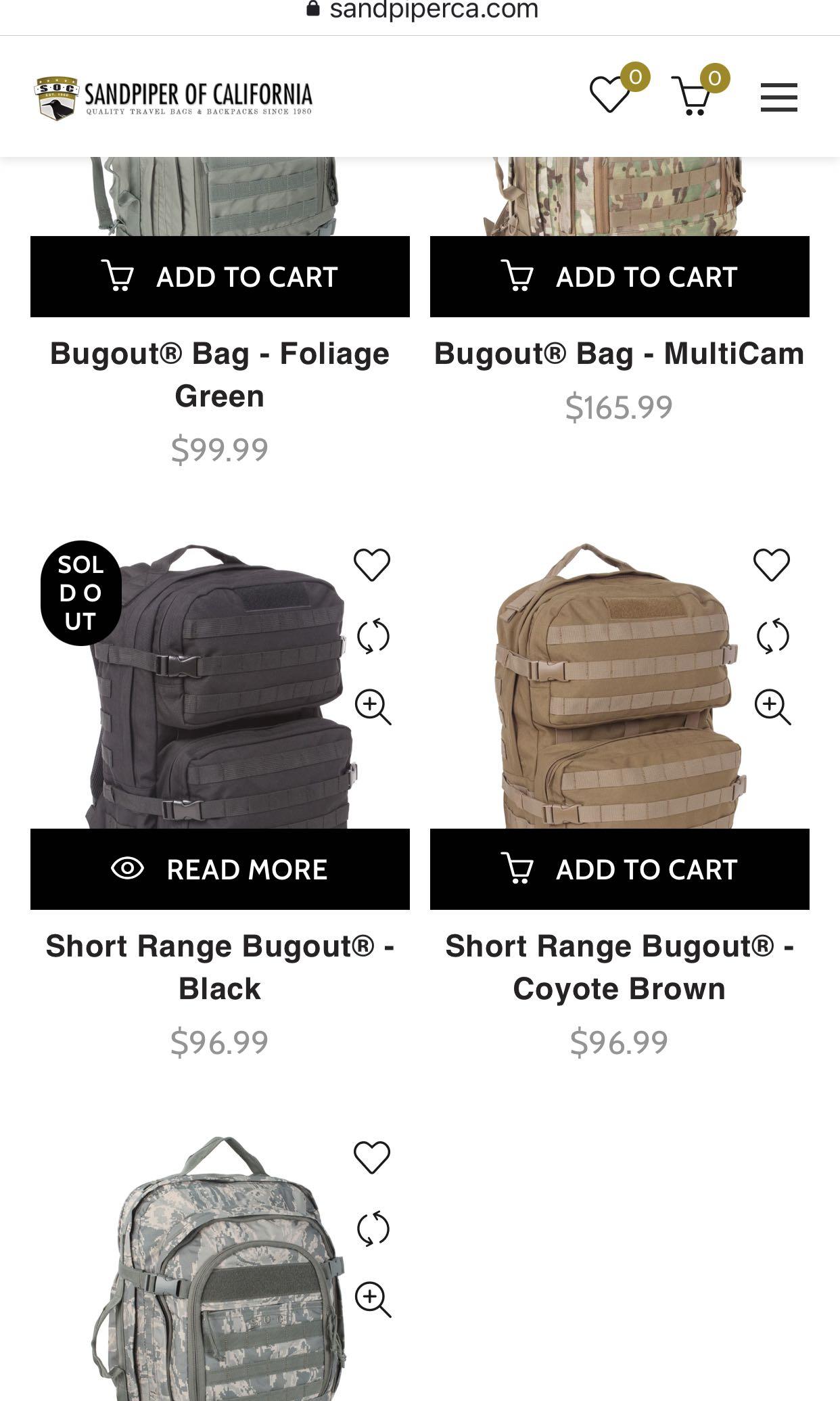Add Short Range Bugout Coyote Brown to cart
Image resolution: width=840 pixels, height=1401 pixels.
tap(620, 869)
